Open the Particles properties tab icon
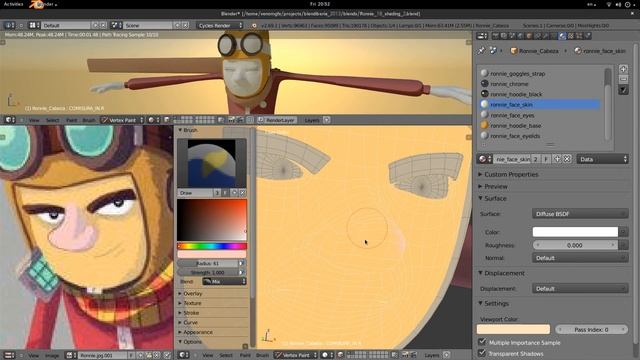 click(579, 36)
